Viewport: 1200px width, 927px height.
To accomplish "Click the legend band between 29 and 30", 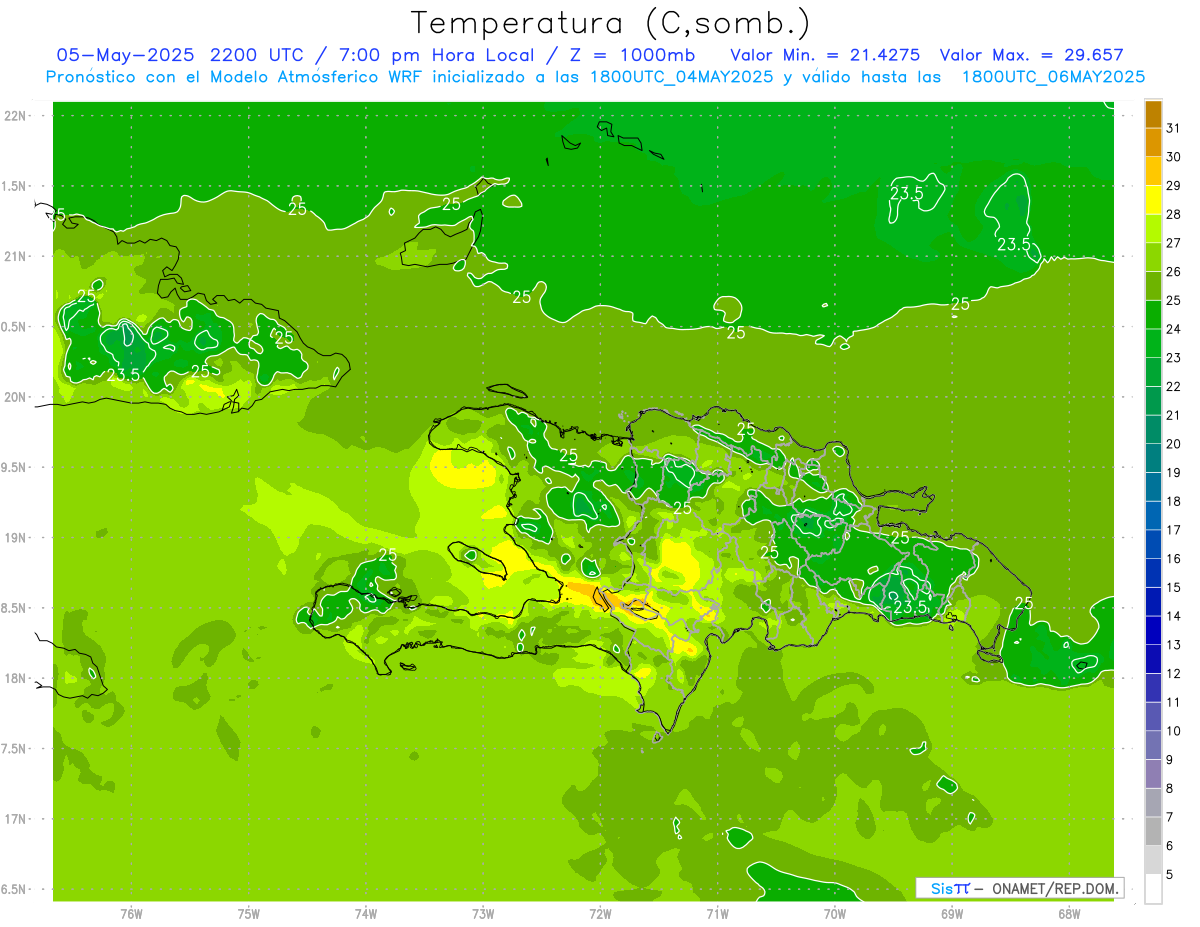I will click(1153, 171).
